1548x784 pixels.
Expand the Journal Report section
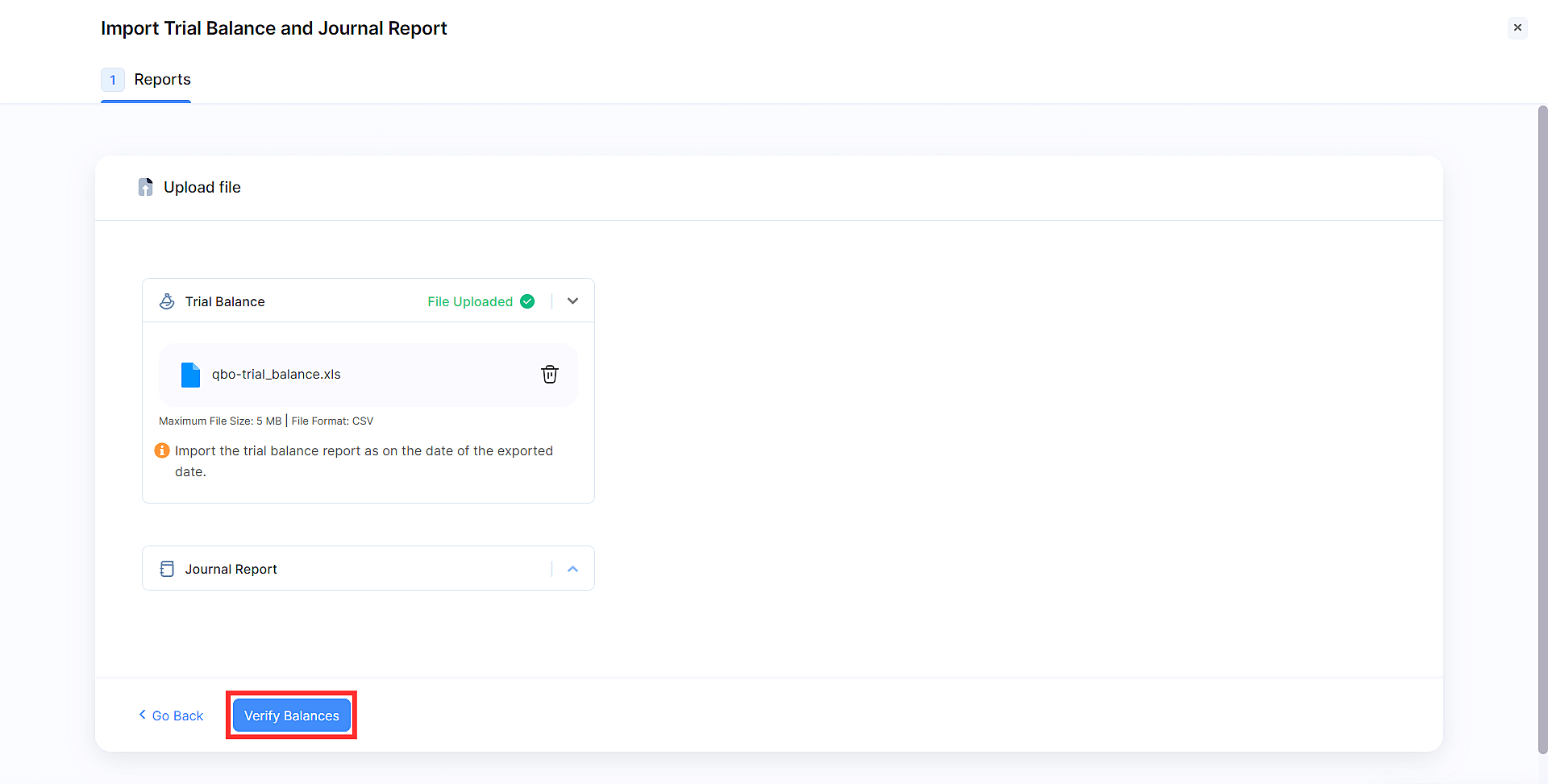pyautogui.click(x=573, y=568)
